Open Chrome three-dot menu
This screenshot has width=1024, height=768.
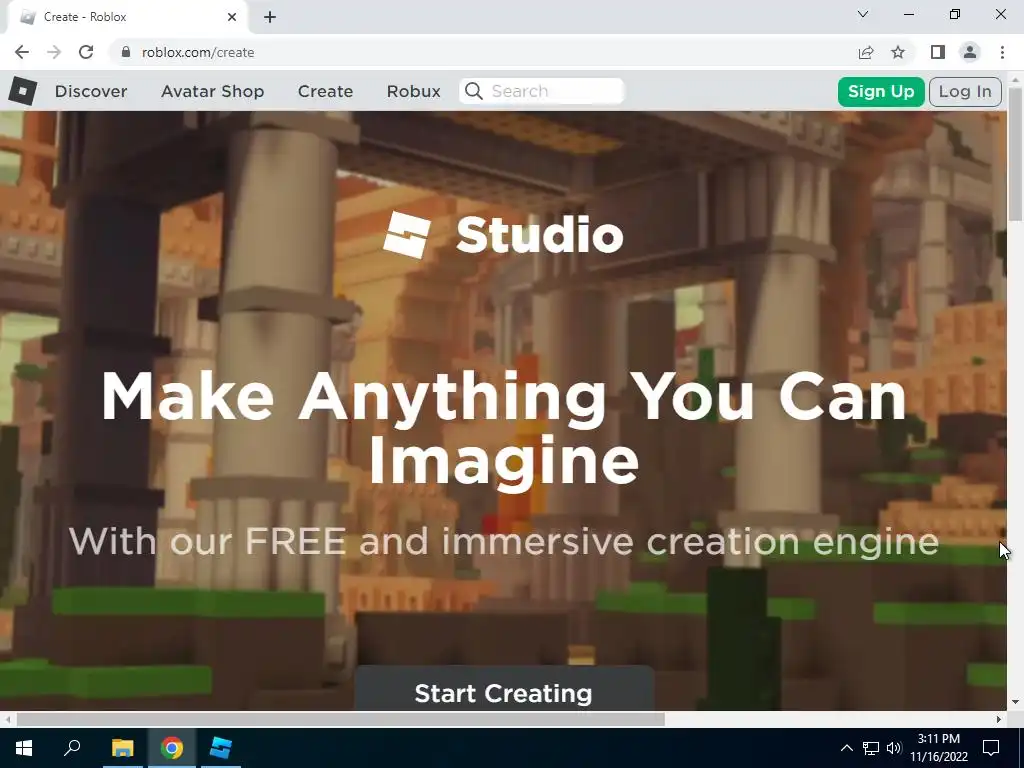(x=1002, y=52)
